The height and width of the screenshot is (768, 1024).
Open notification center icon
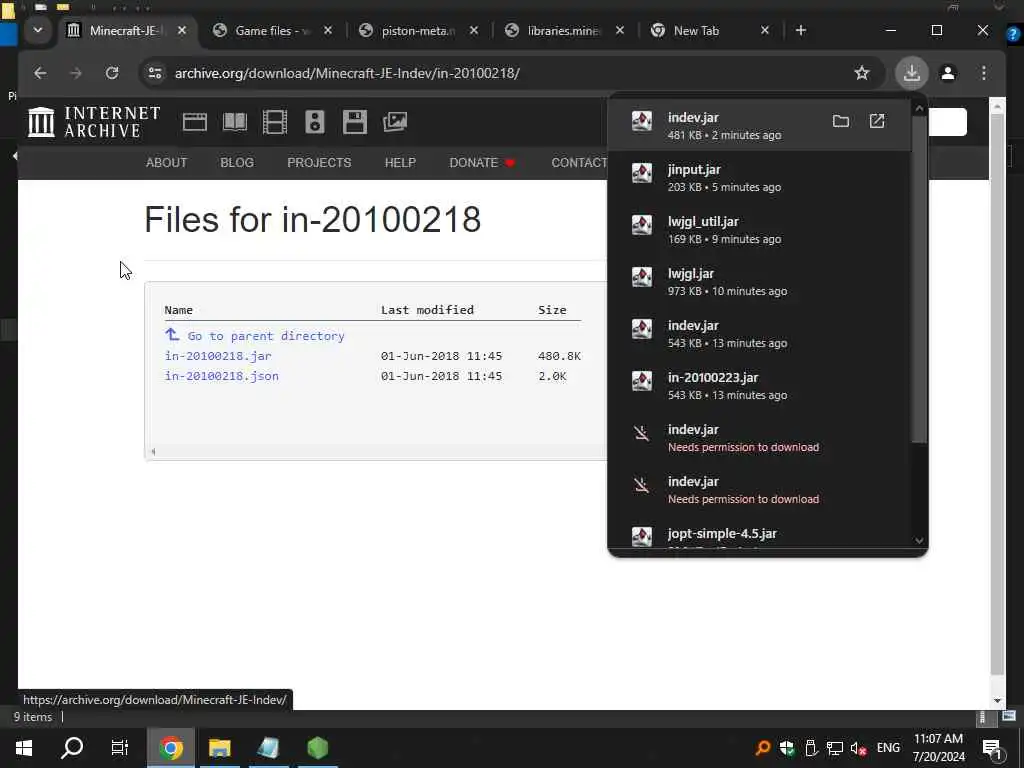pos(992,748)
